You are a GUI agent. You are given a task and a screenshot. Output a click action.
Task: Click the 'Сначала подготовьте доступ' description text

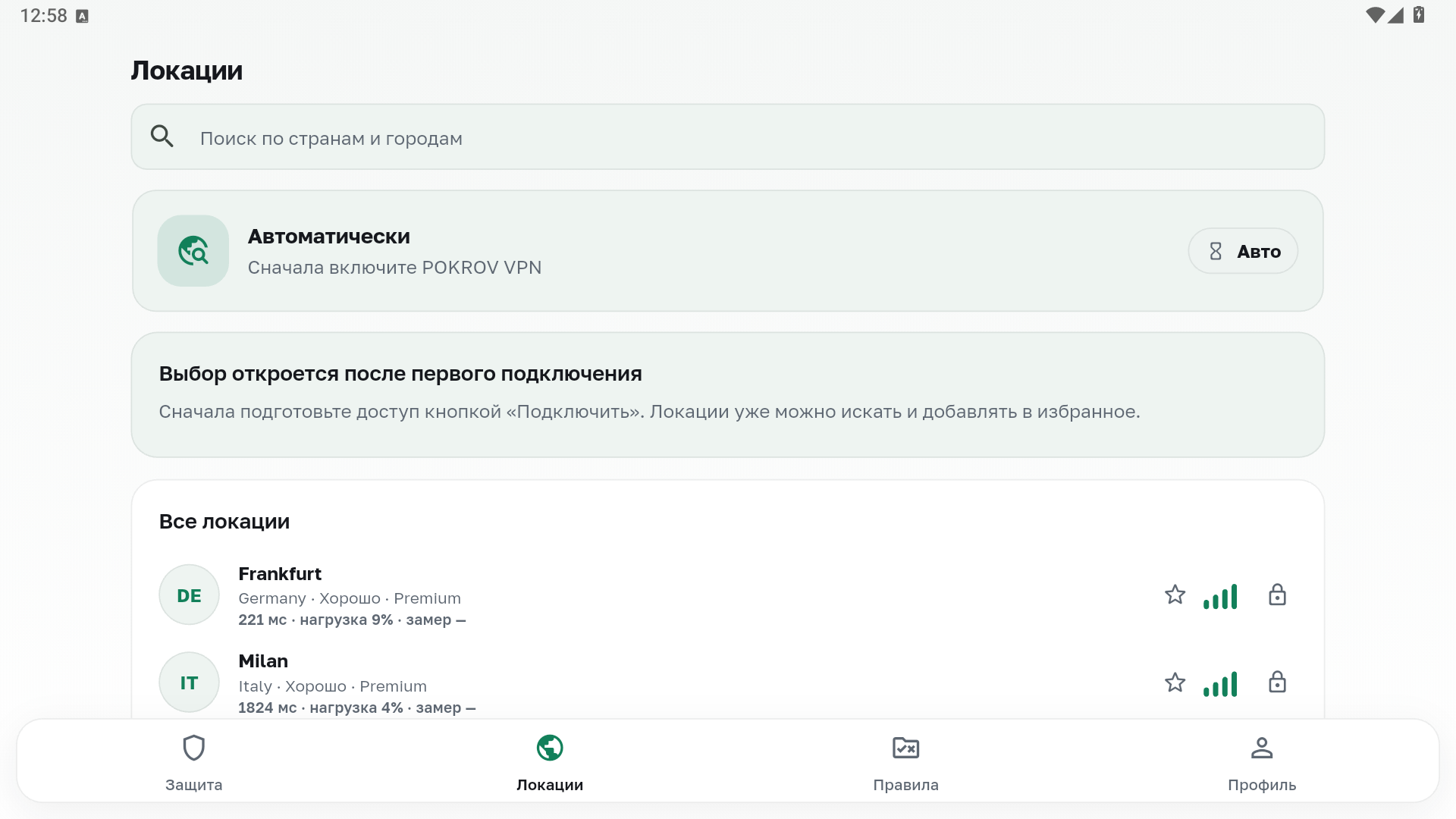(649, 412)
